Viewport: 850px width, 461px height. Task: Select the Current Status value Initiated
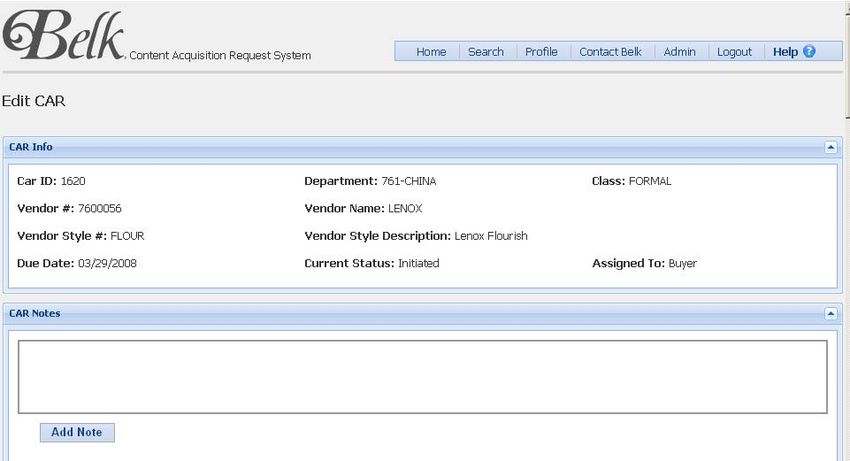[x=418, y=263]
